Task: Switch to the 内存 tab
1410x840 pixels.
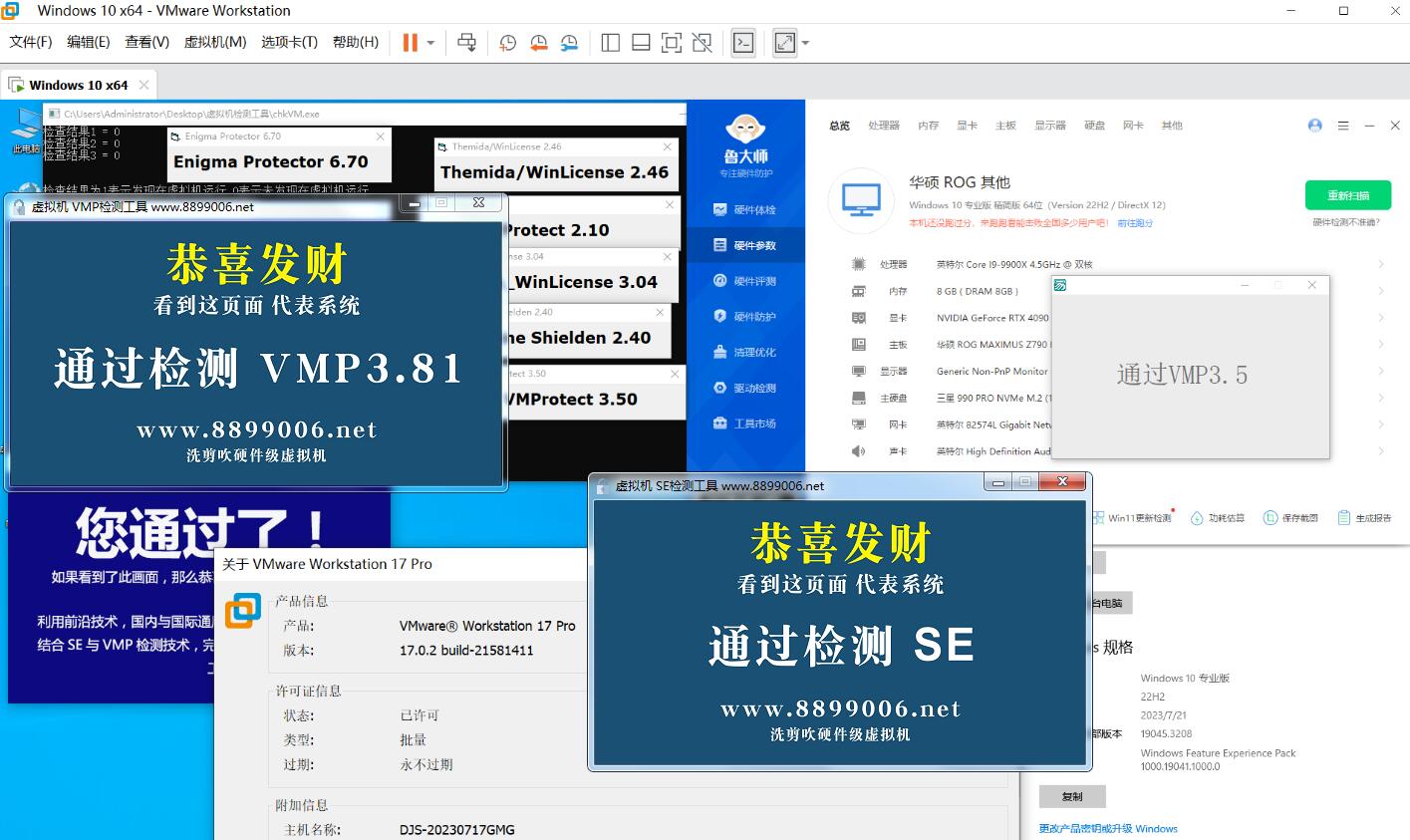Action: pos(929,126)
